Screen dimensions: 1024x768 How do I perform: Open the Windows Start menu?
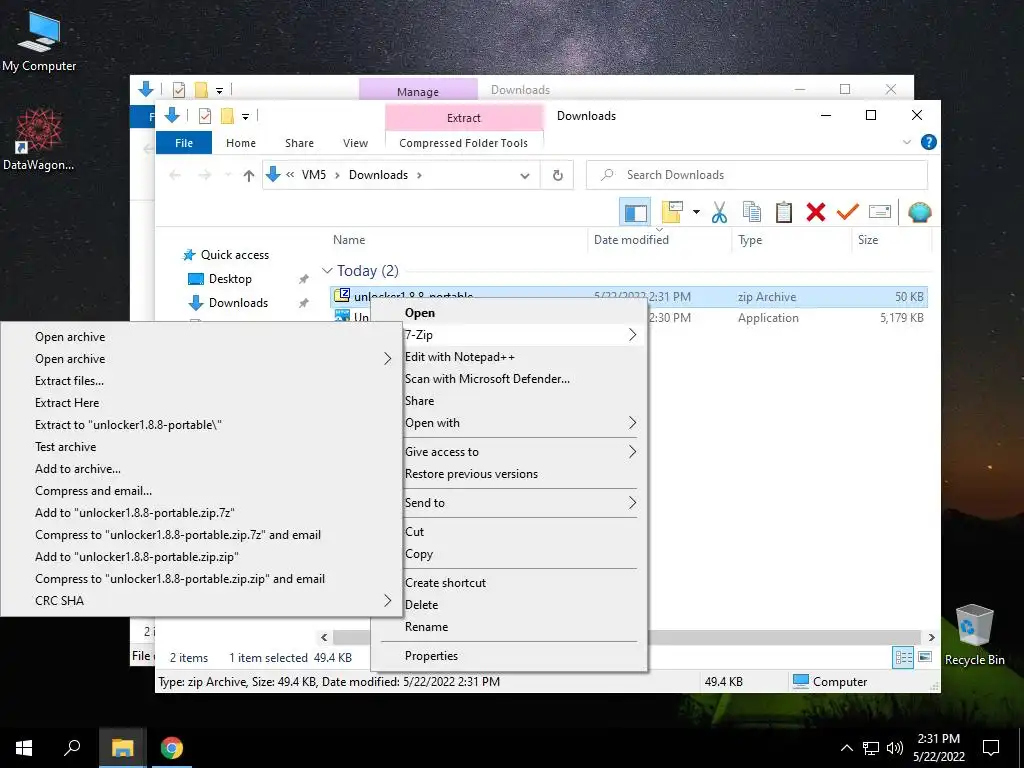tap(24, 747)
